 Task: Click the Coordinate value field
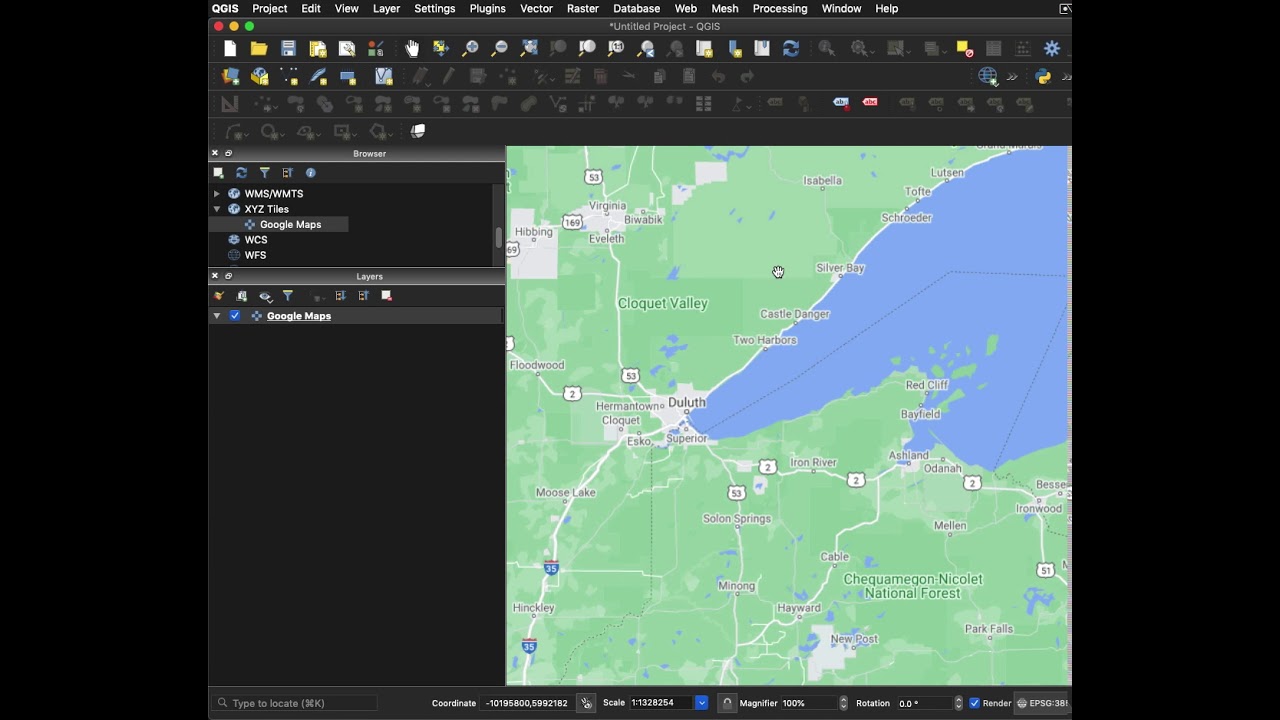tap(528, 703)
